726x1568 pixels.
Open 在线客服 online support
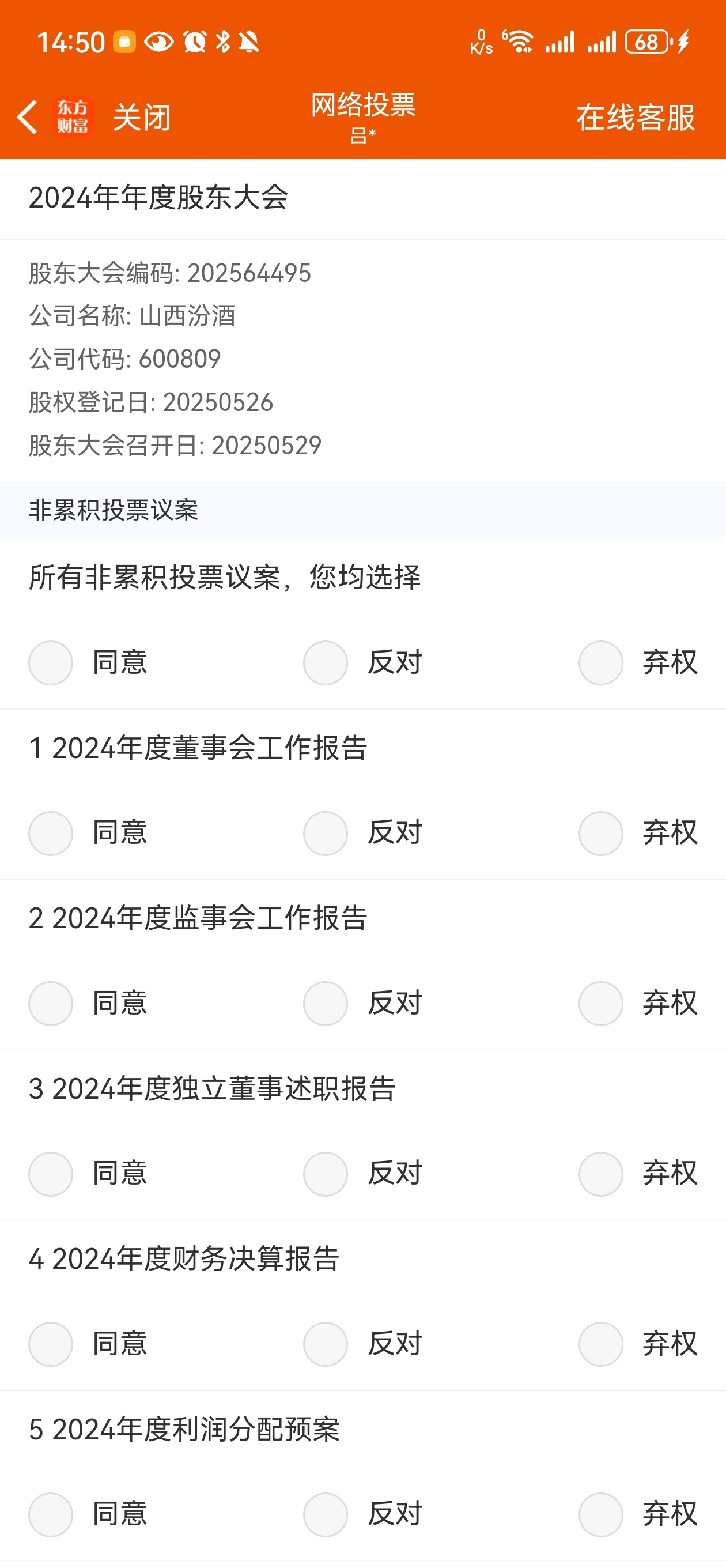636,118
